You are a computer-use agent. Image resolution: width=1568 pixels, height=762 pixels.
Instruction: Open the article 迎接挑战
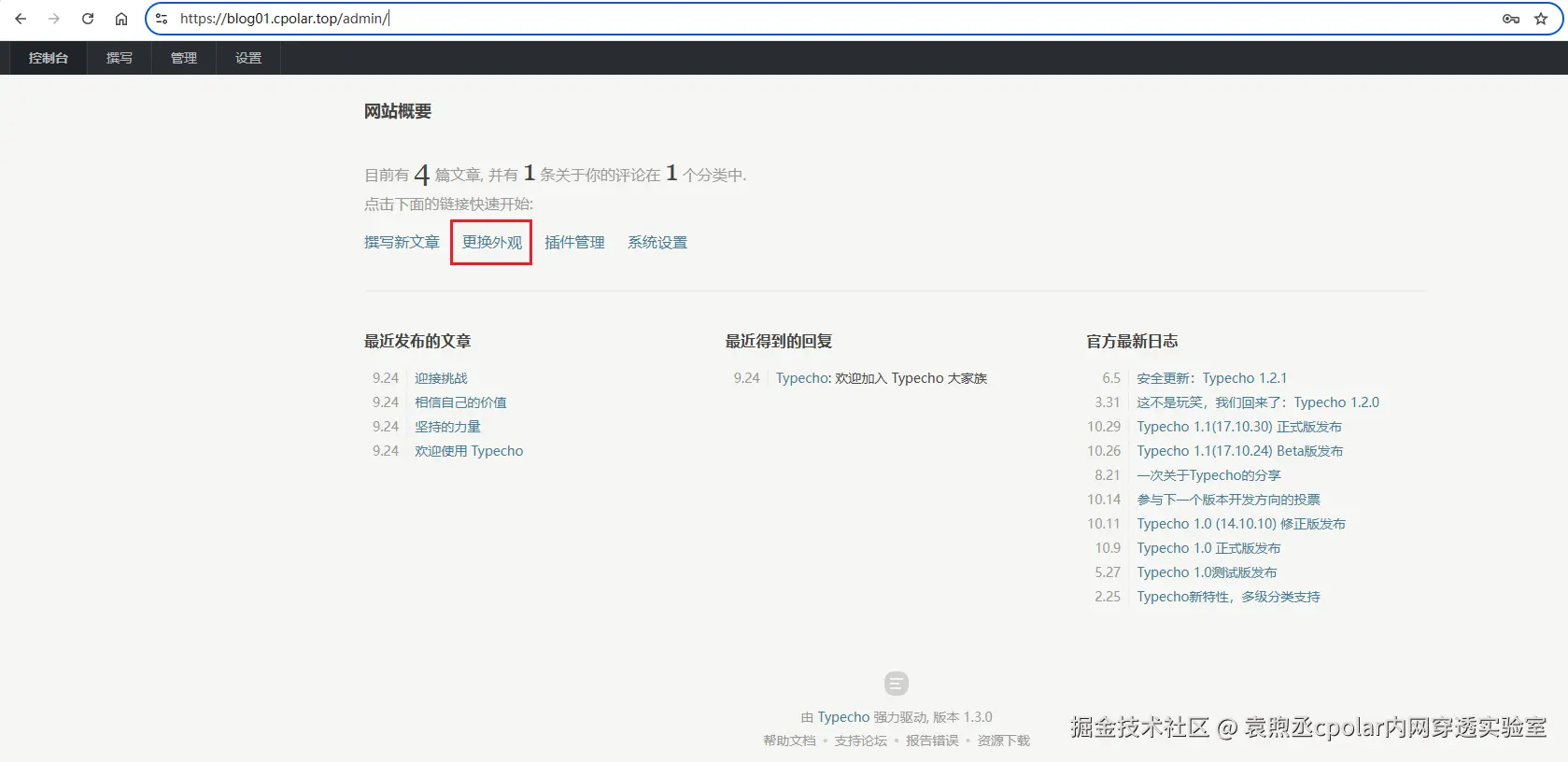[441, 378]
